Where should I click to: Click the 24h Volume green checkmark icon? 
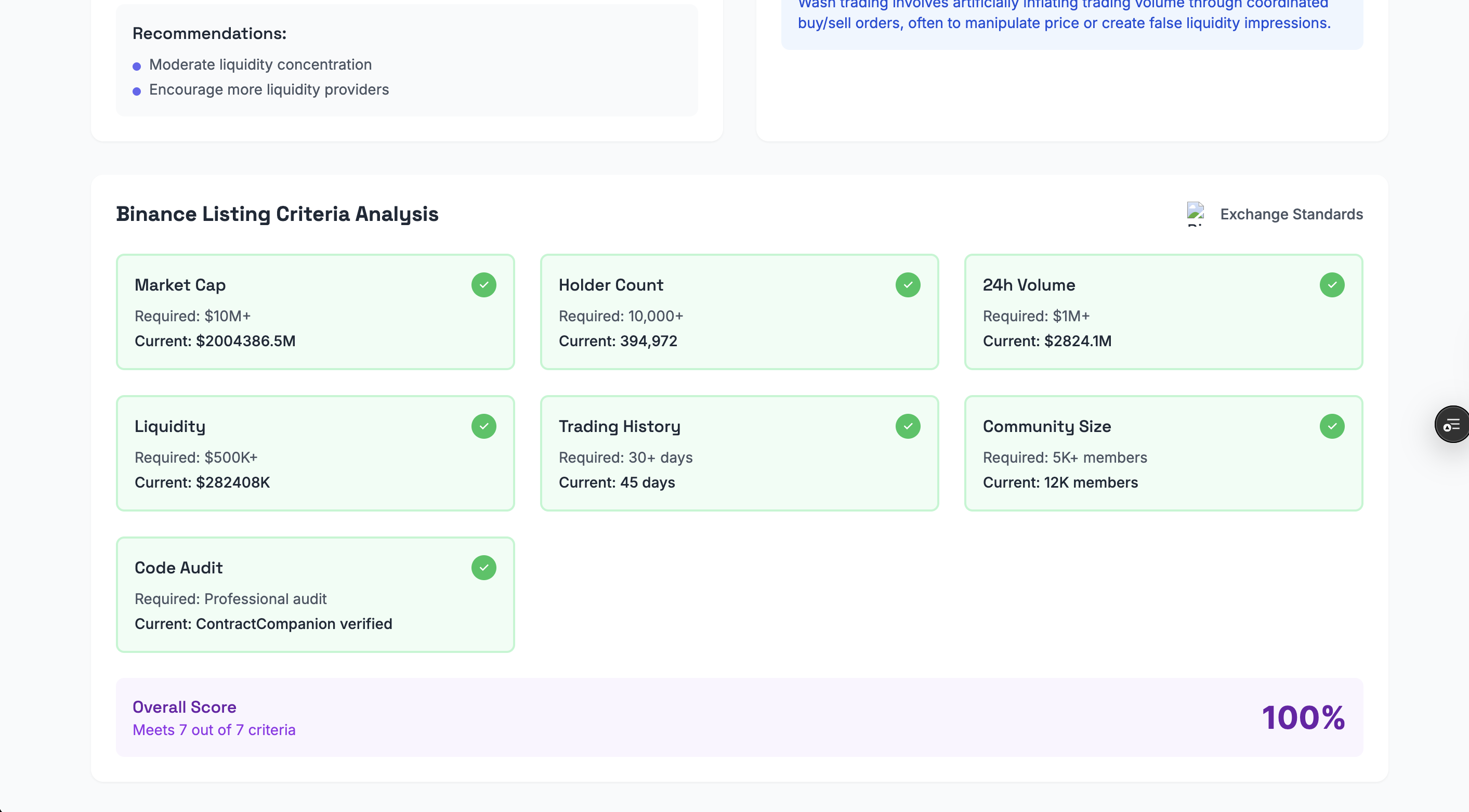[x=1332, y=285]
